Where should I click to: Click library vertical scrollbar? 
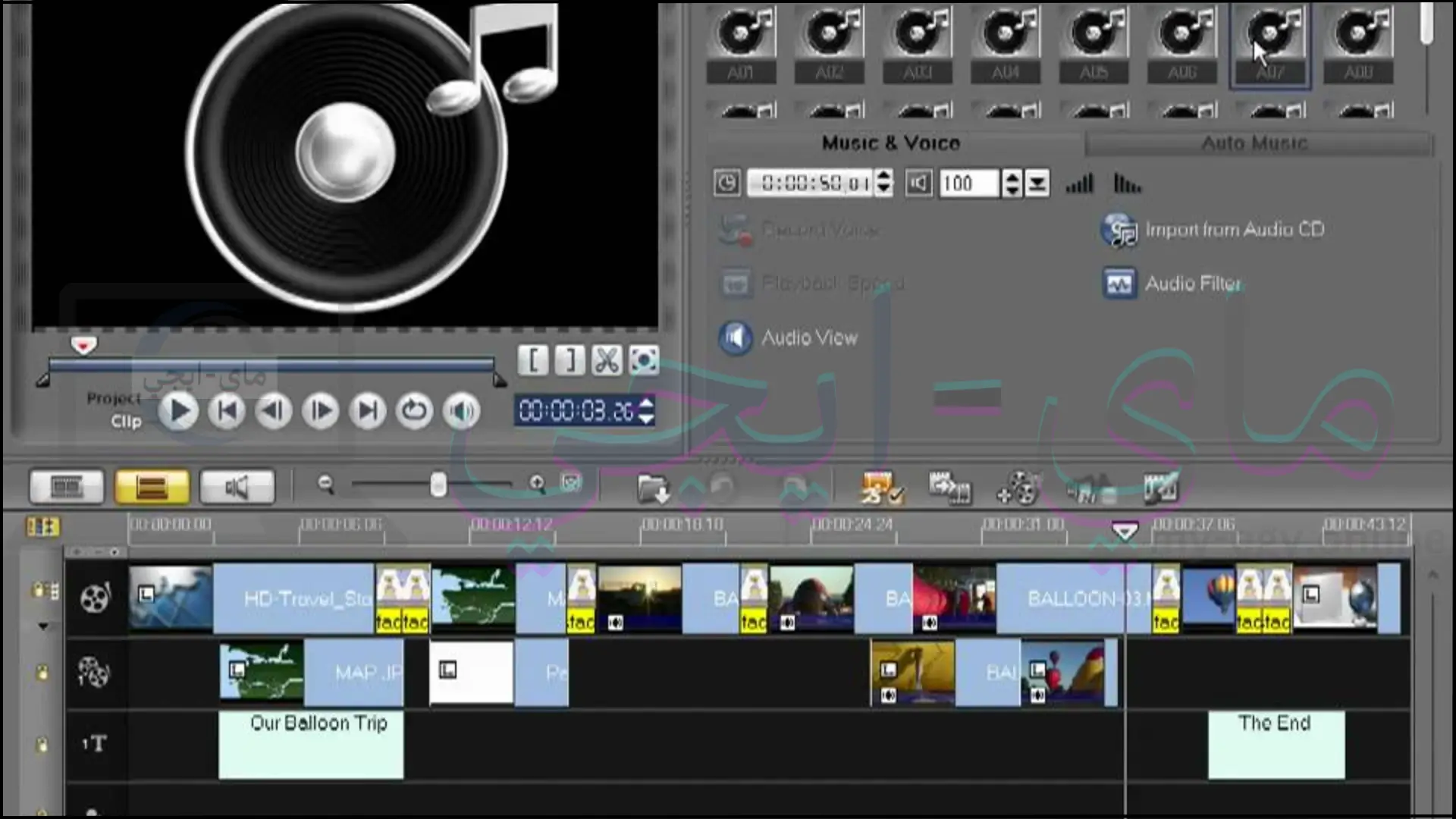1426,23
